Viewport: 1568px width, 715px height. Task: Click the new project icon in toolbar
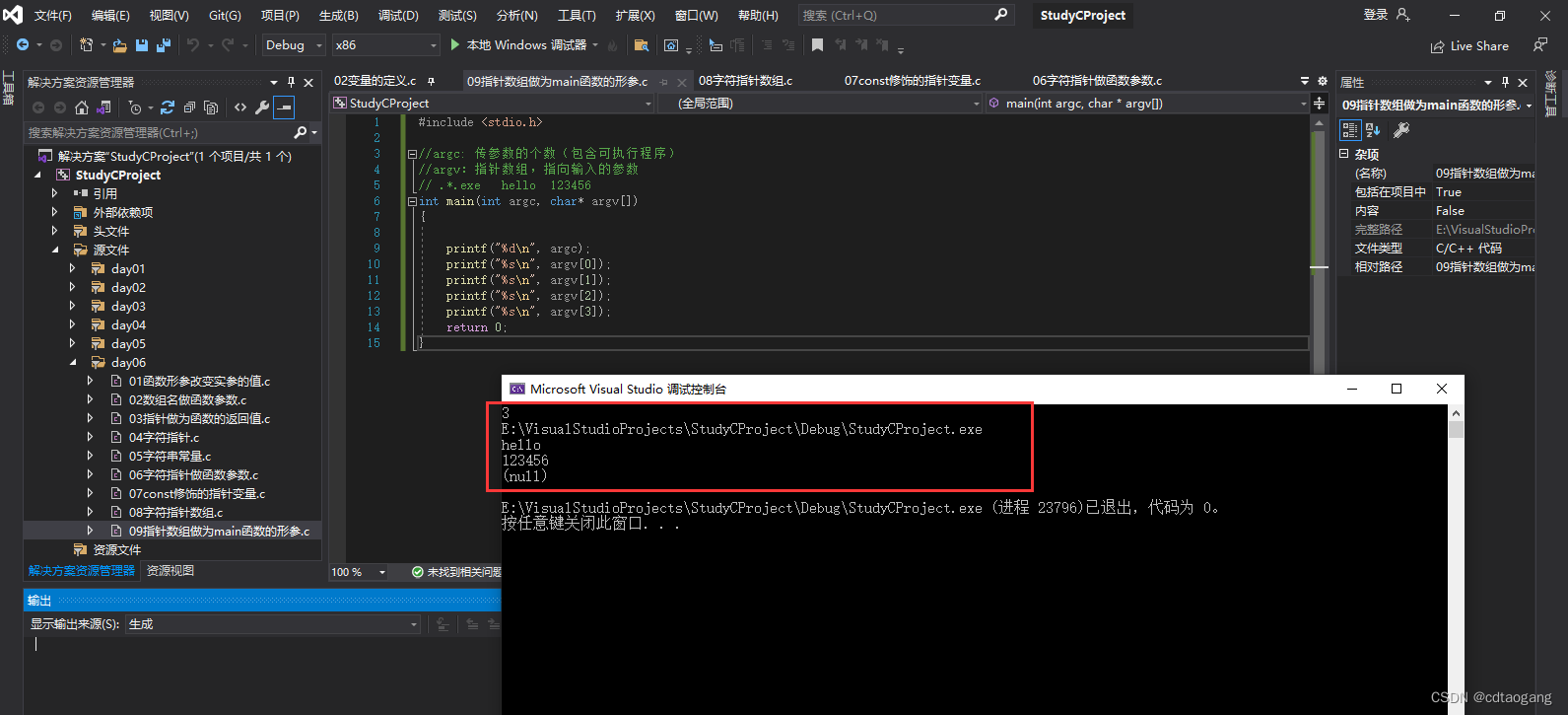86,44
